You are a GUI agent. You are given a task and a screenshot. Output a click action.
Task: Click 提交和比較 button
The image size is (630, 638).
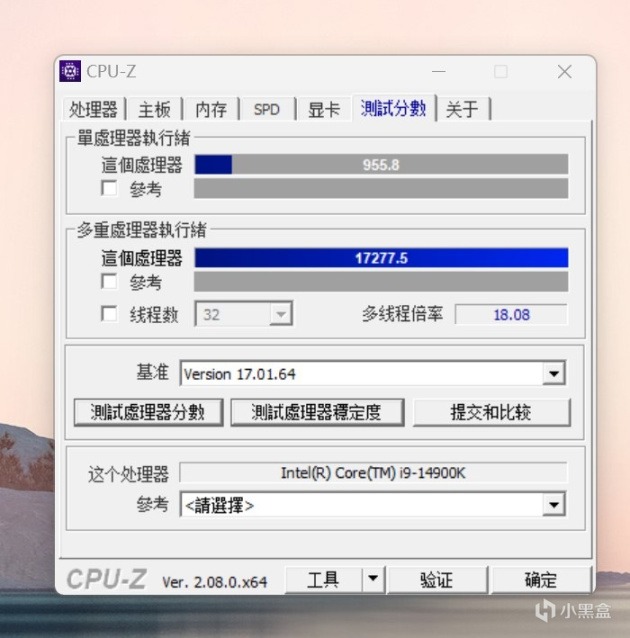click(491, 412)
